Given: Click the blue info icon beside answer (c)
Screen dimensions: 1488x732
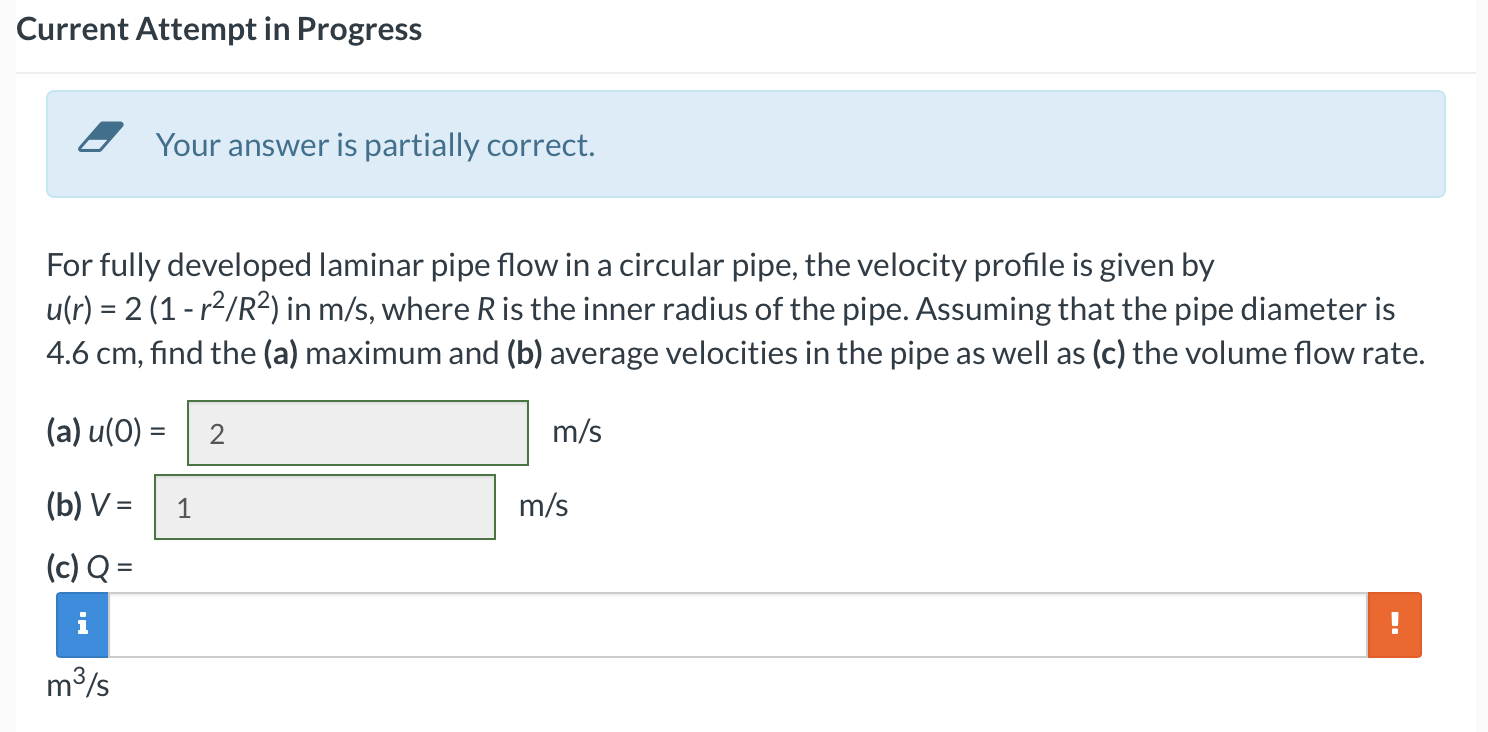Looking at the screenshot, I should click(81, 624).
